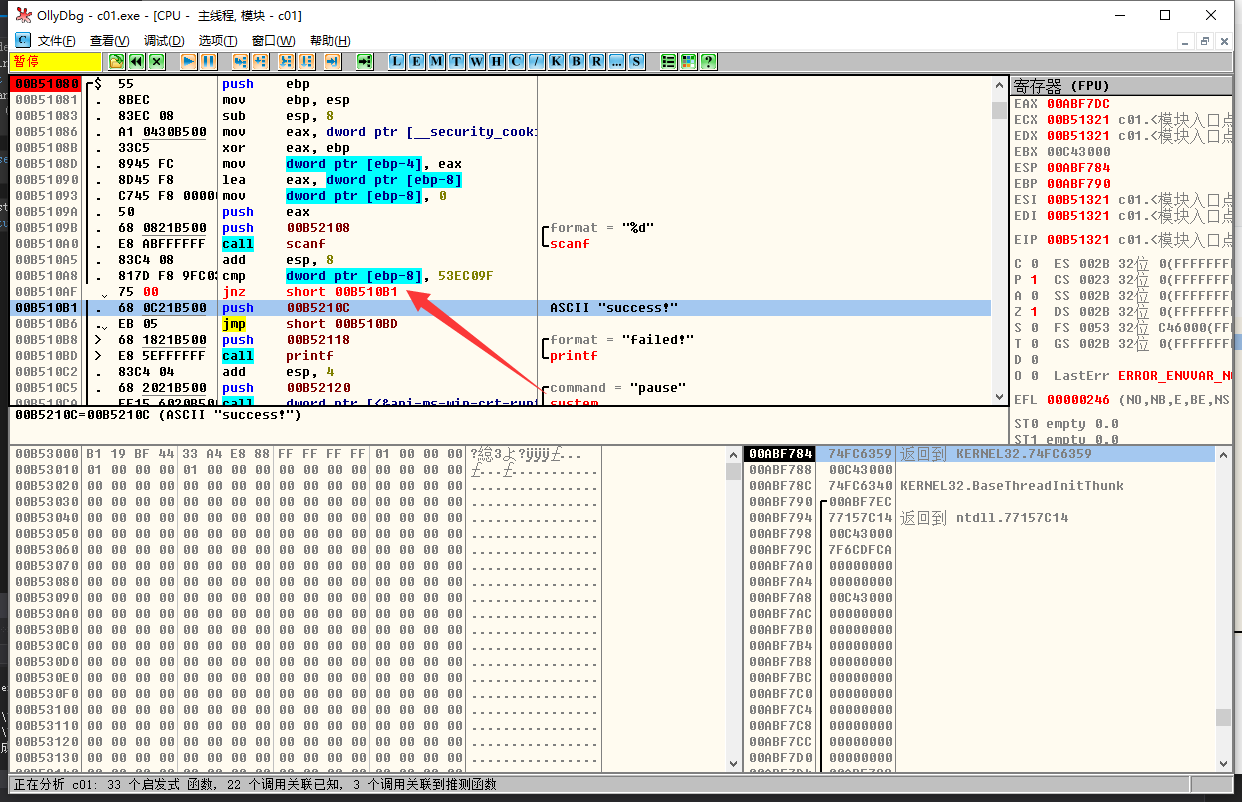Go to address with the green arrow icon

[364, 61]
